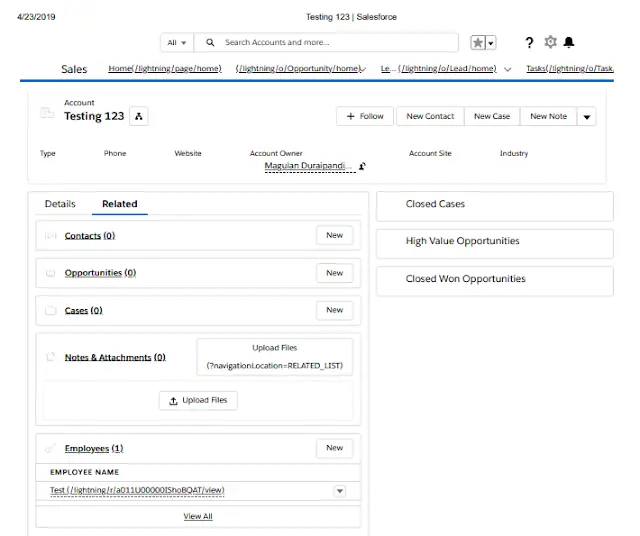Click the New Contact button
This screenshot has width=640, height=536.
point(430,116)
